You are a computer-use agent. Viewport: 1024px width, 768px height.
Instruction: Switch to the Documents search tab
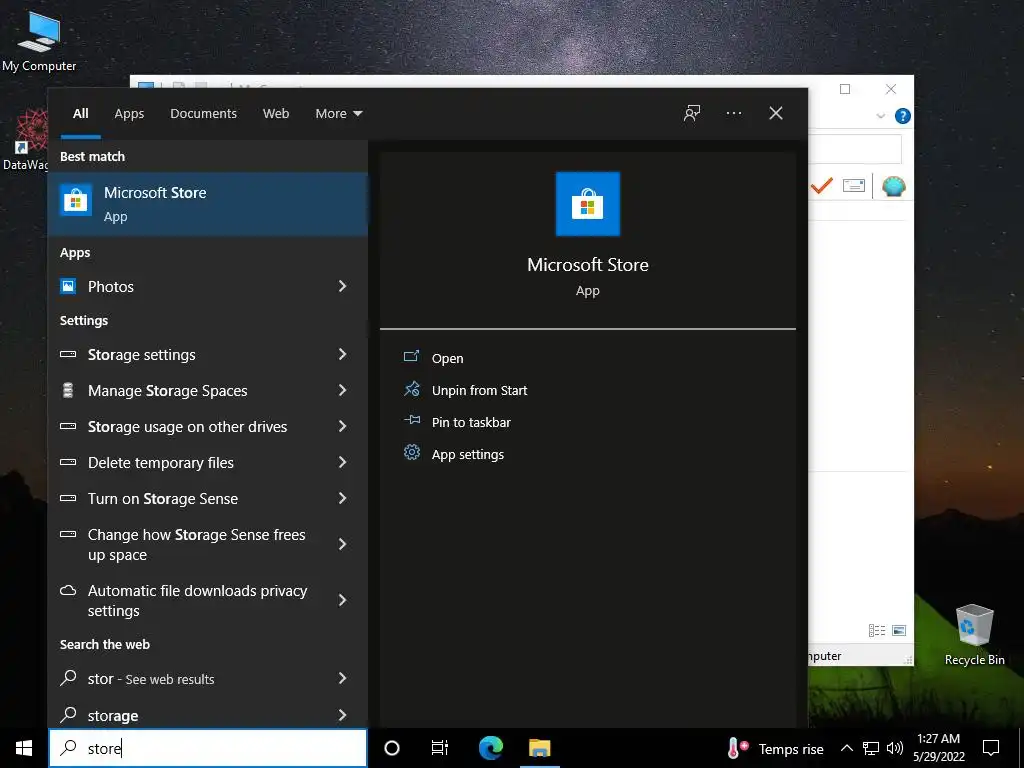click(x=203, y=114)
